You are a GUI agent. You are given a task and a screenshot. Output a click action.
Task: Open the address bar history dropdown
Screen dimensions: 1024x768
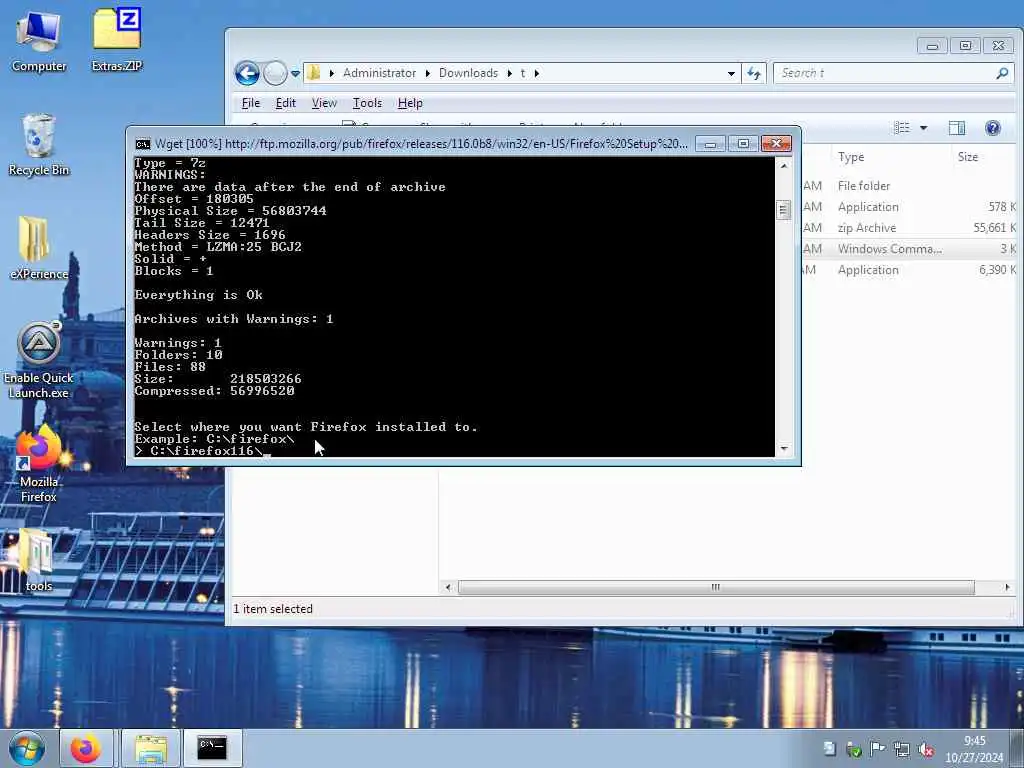pyautogui.click(x=731, y=73)
